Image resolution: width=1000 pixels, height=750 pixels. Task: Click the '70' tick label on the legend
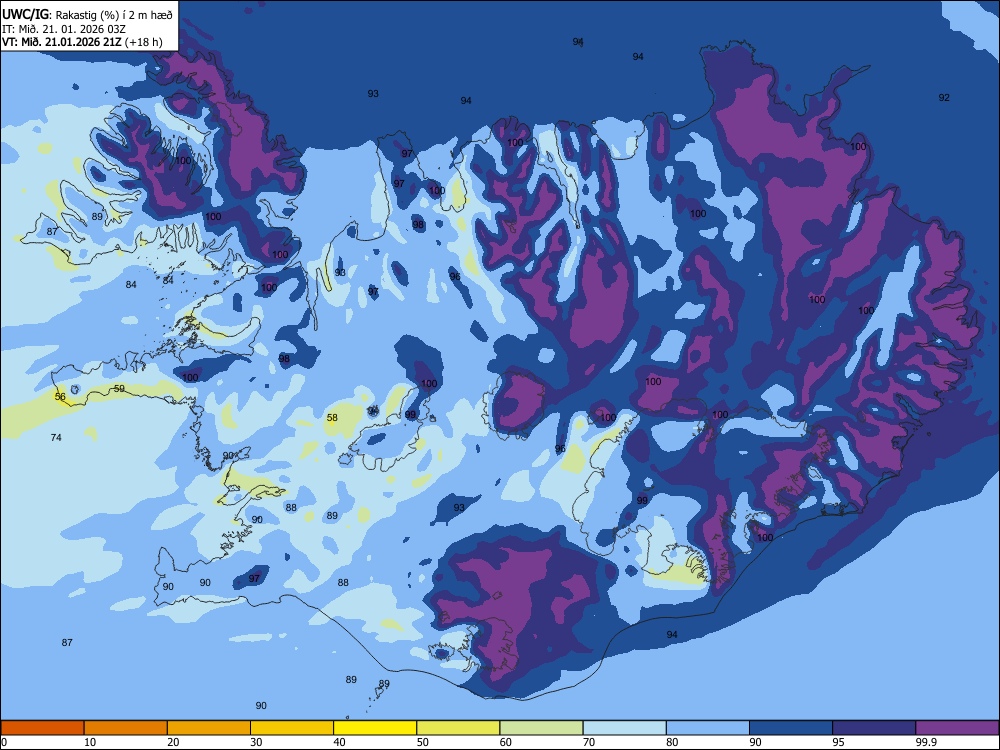[589, 742]
